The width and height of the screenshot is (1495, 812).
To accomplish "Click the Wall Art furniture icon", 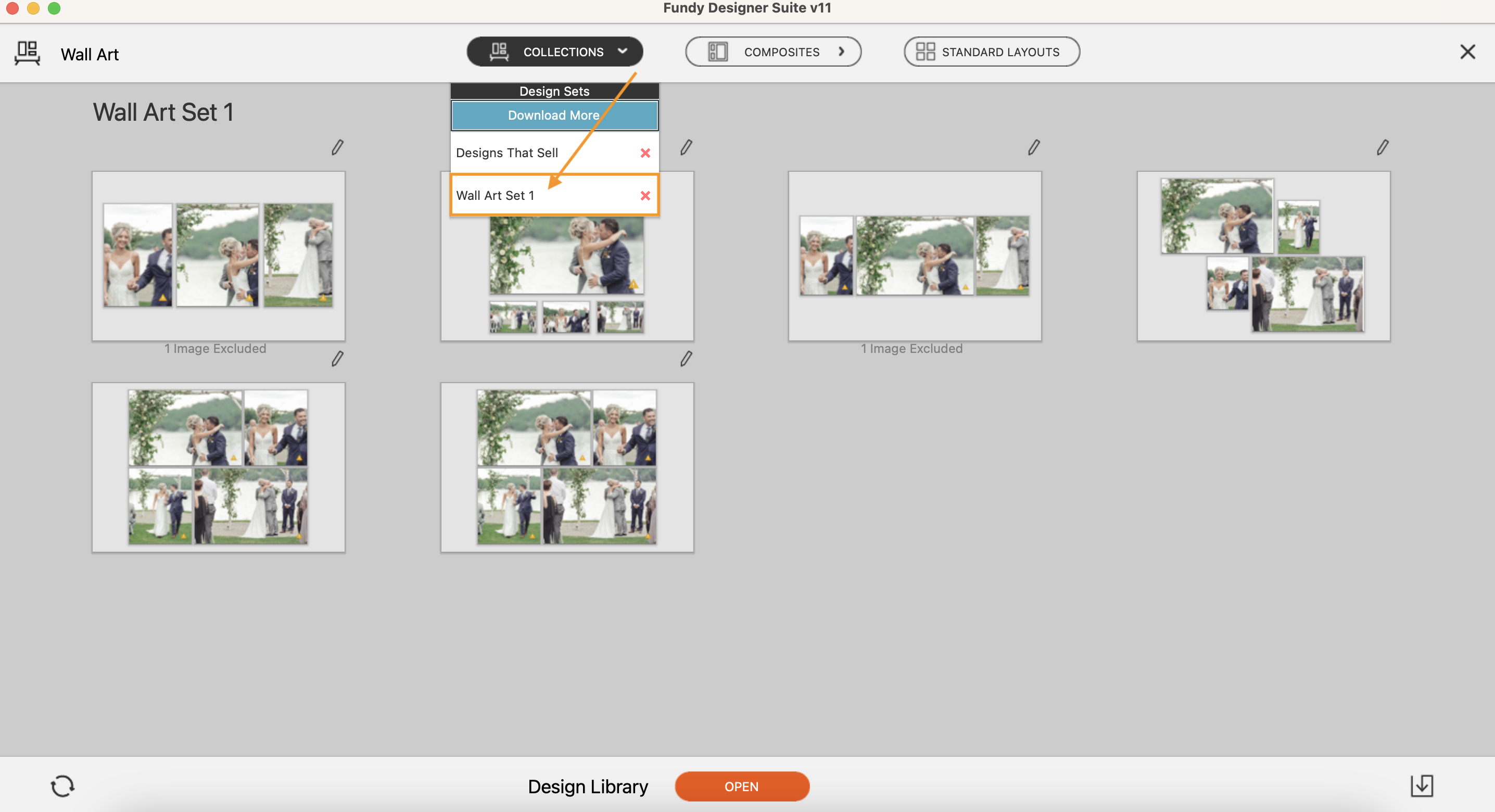I will 27,53.
